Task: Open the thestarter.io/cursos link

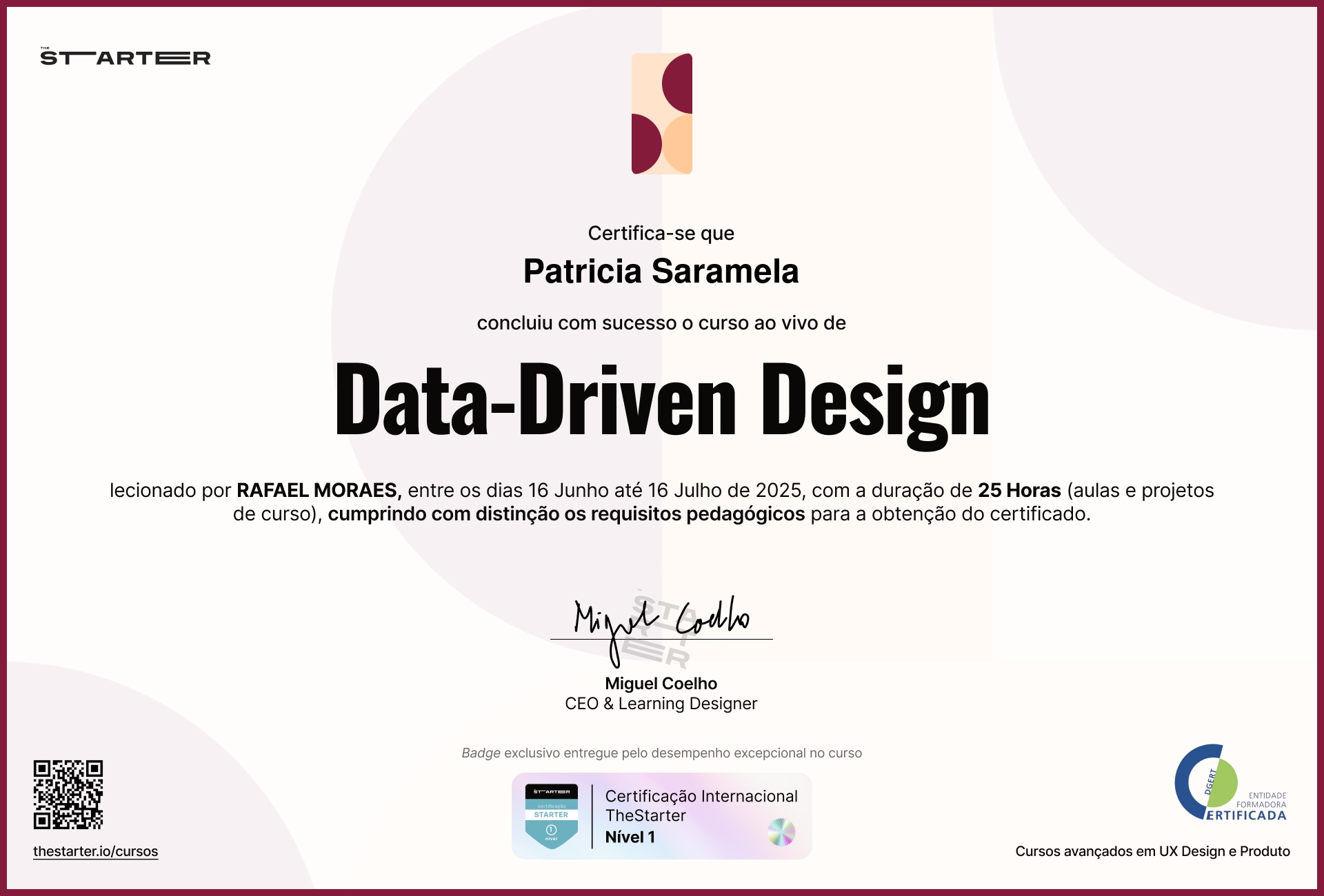Action: (x=96, y=851)
